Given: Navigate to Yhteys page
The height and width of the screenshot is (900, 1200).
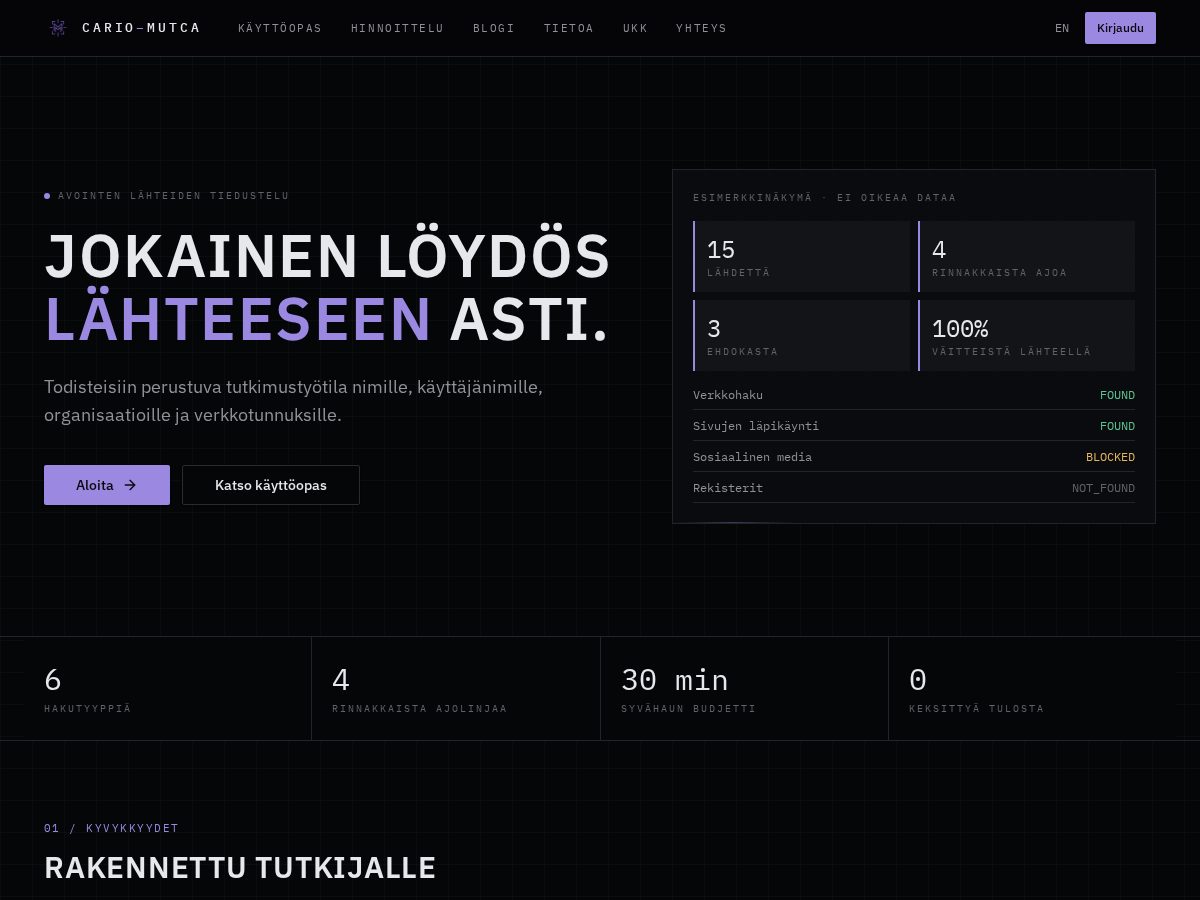Looking at the screenshot, I should (x=701, y=28).
